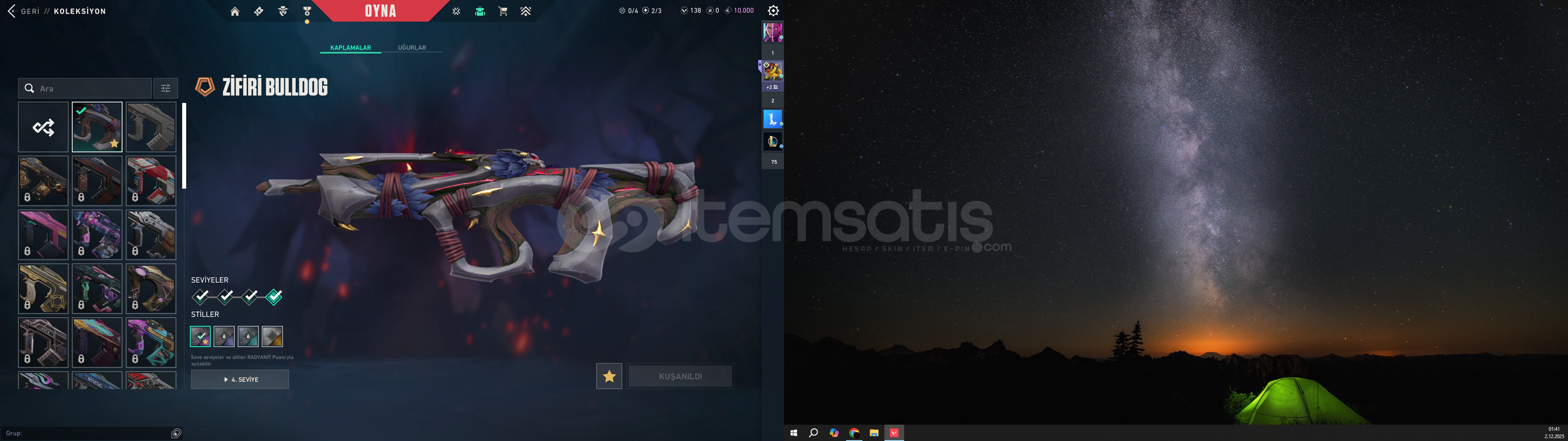Click the Kuşanıldı button

click(x=680, y=376)
